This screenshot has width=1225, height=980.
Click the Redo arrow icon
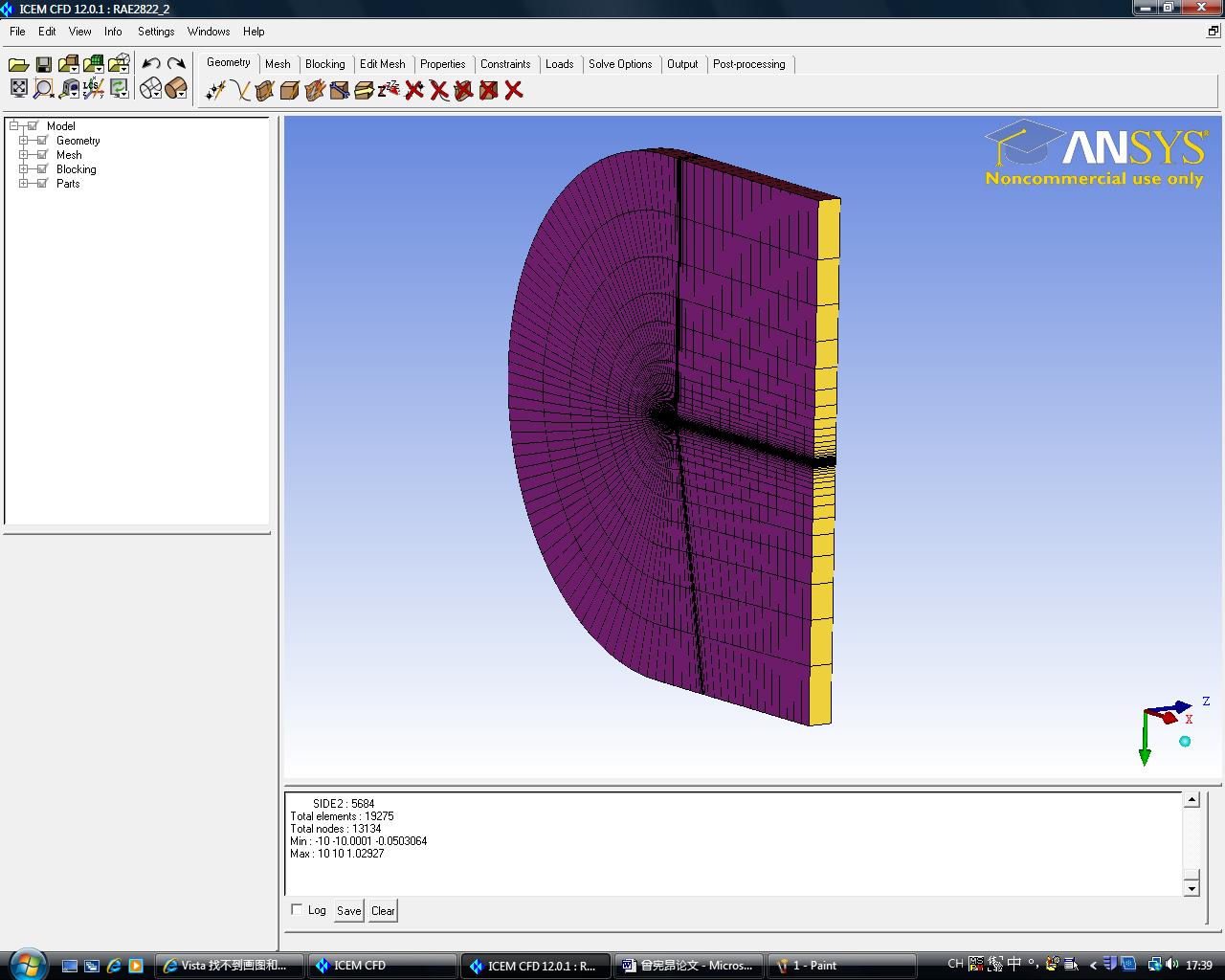click(176, 64)
